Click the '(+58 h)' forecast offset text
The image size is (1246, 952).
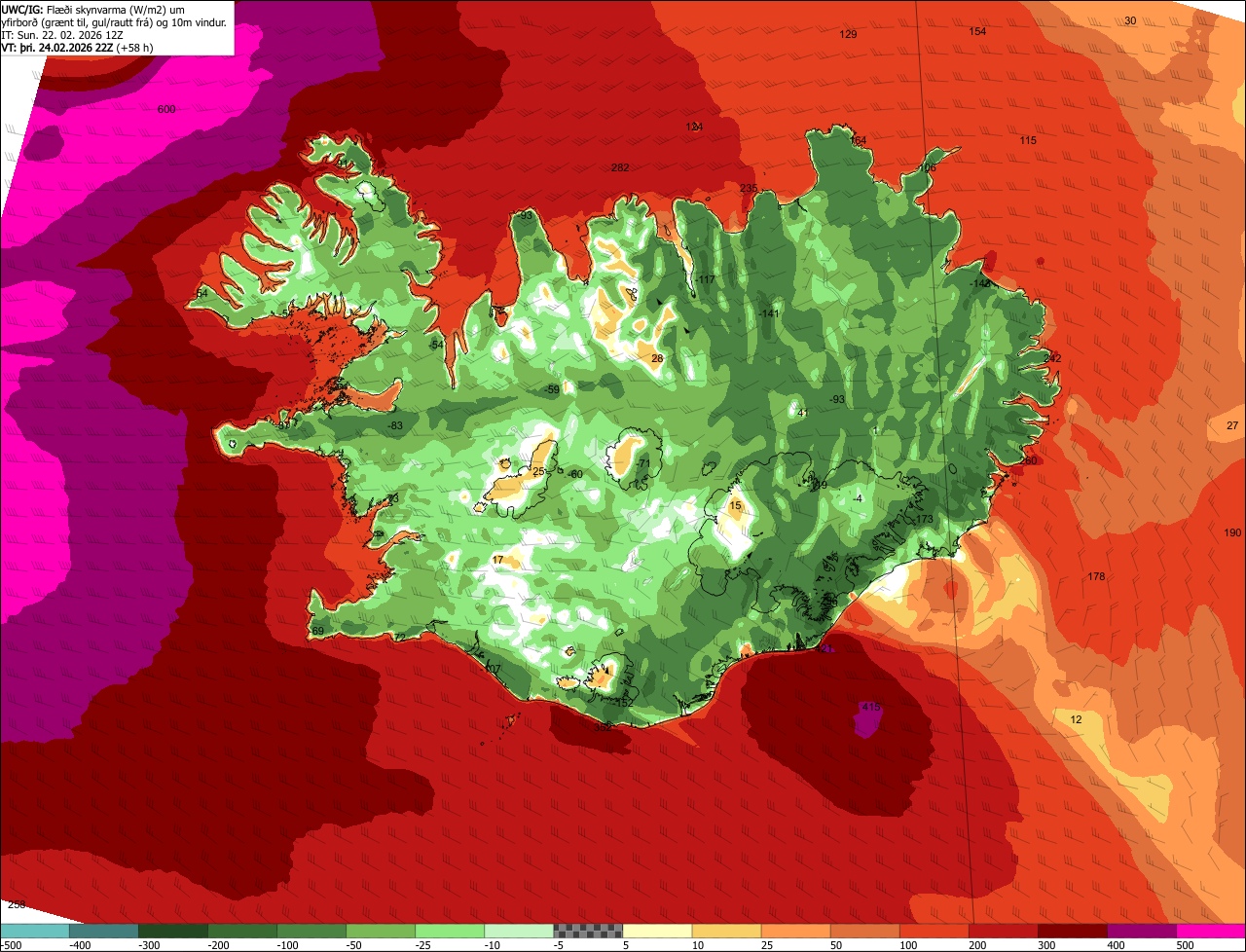point(134,48)
